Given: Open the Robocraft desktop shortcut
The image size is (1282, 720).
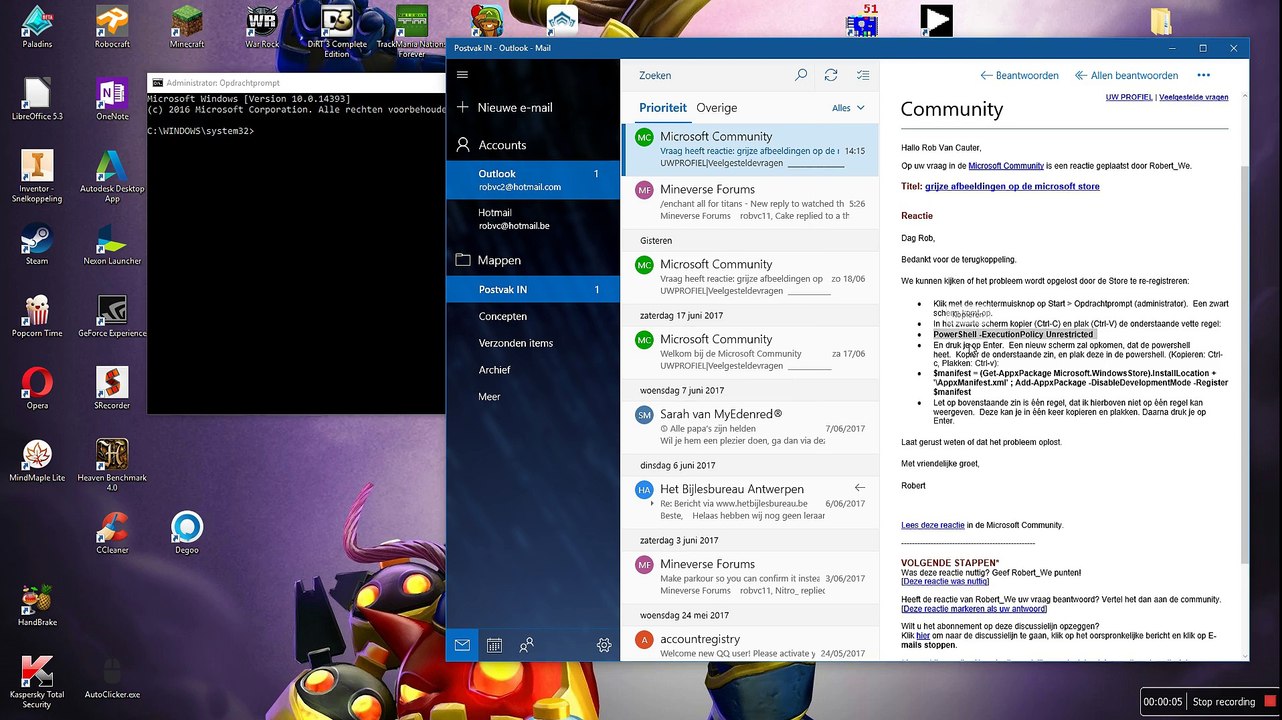Looking at the screenshot, I should pyautogui.click(x=112, y=27).
